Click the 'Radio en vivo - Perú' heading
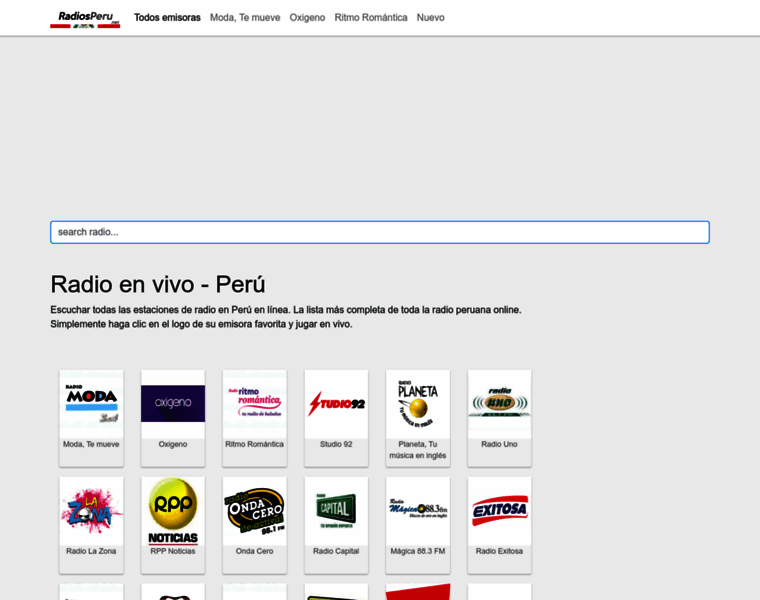Viewport: 760px width, 600px height. click(158, 284)
